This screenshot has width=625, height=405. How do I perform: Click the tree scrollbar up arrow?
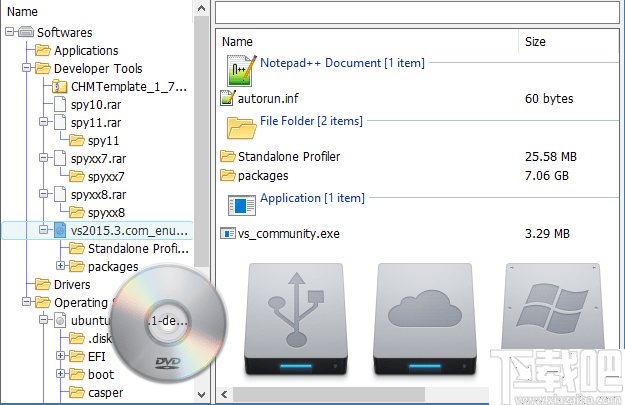[202, 8]
